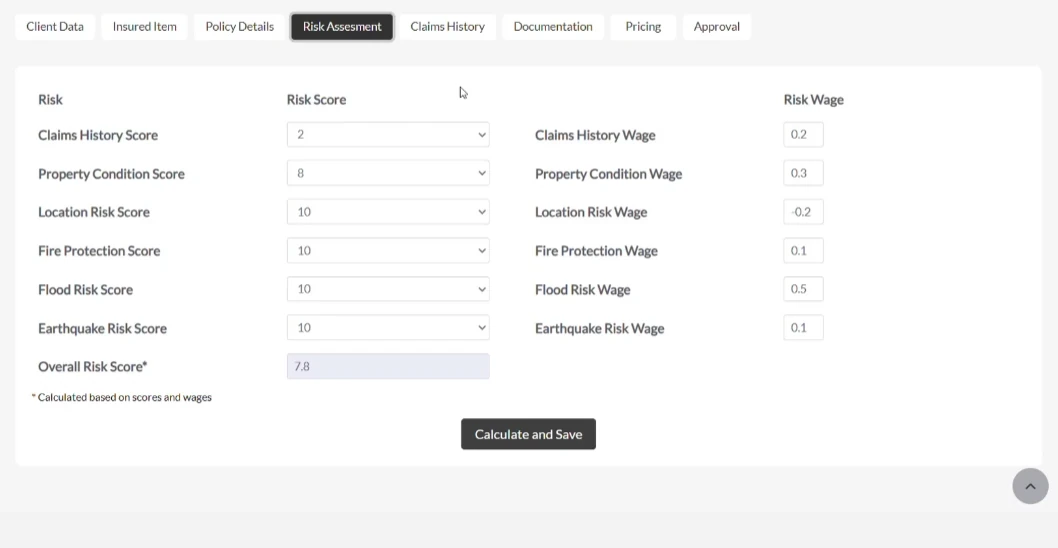Click the Claims History Wage field
The width and height of the screenshot is (1058, 548).
[x=803, y=135]
